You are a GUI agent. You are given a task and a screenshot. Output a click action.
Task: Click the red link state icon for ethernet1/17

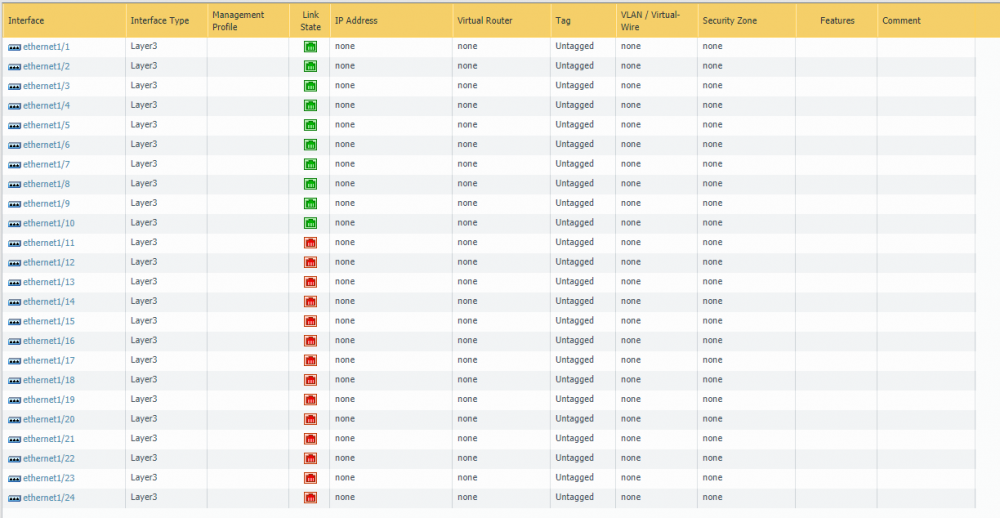311,360
